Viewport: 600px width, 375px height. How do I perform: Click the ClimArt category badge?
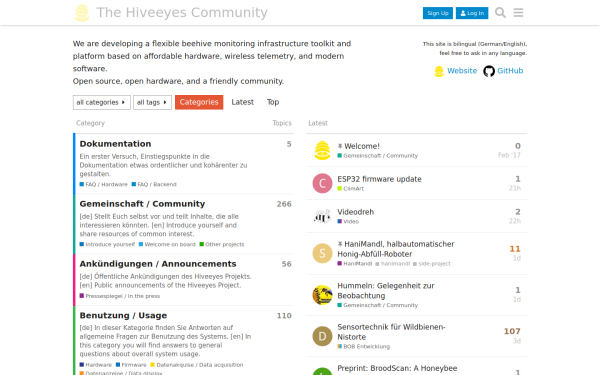pos(351,189)
